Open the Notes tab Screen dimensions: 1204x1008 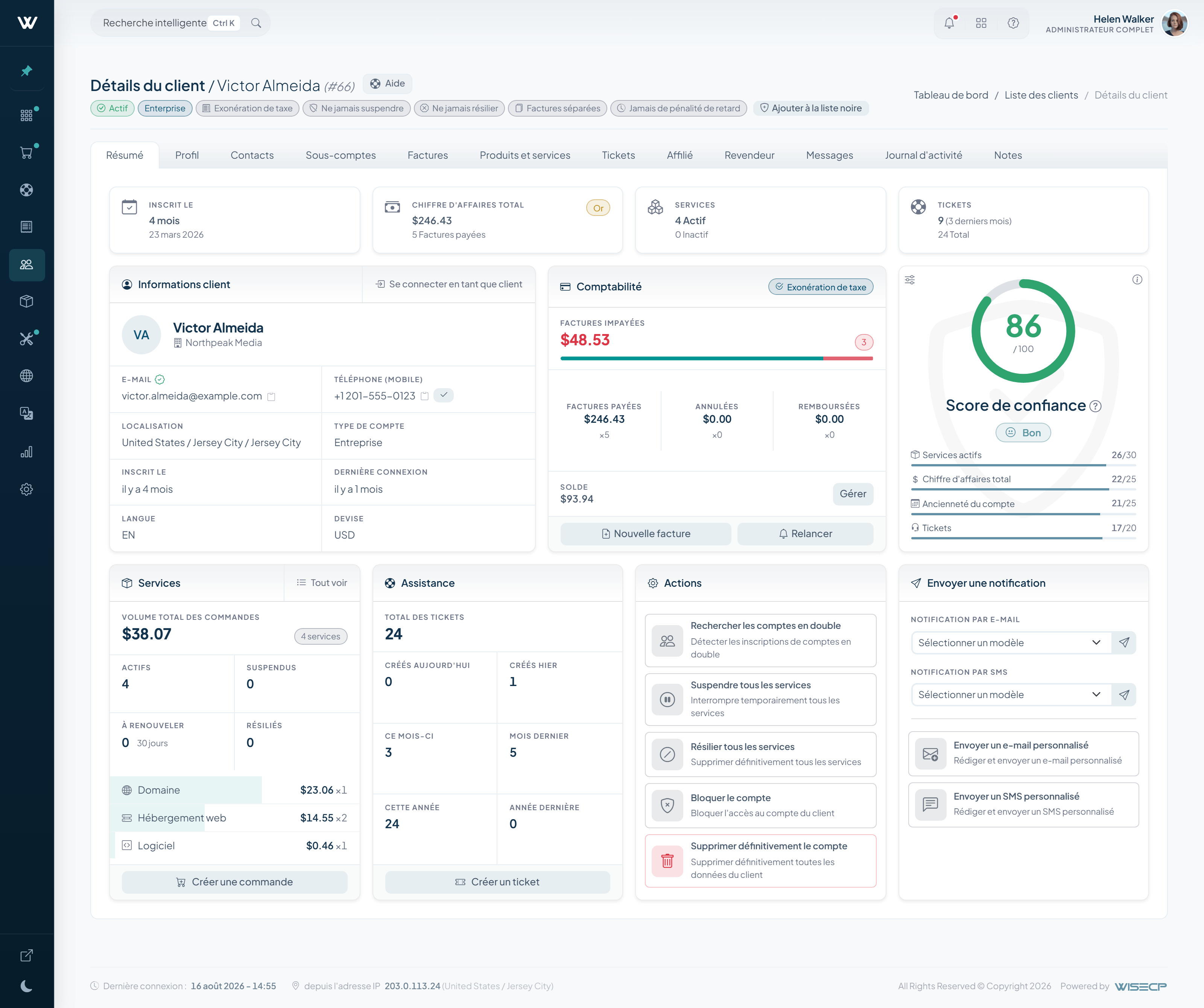tap(1007, 155)
